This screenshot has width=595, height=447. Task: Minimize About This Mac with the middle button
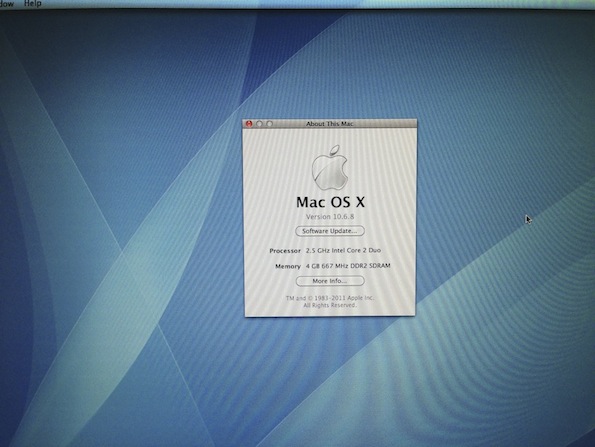pos(259,124)
